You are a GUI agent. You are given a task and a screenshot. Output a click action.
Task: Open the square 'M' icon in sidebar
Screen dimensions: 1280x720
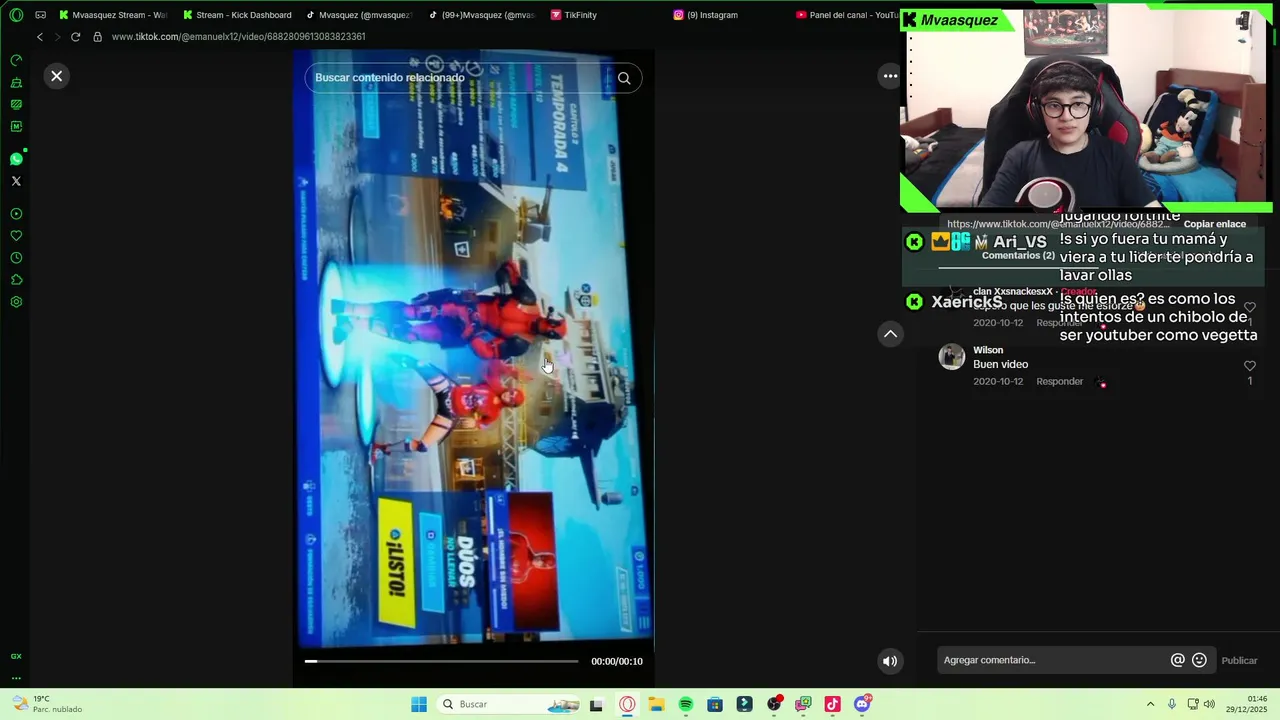[x=16, y=127]
